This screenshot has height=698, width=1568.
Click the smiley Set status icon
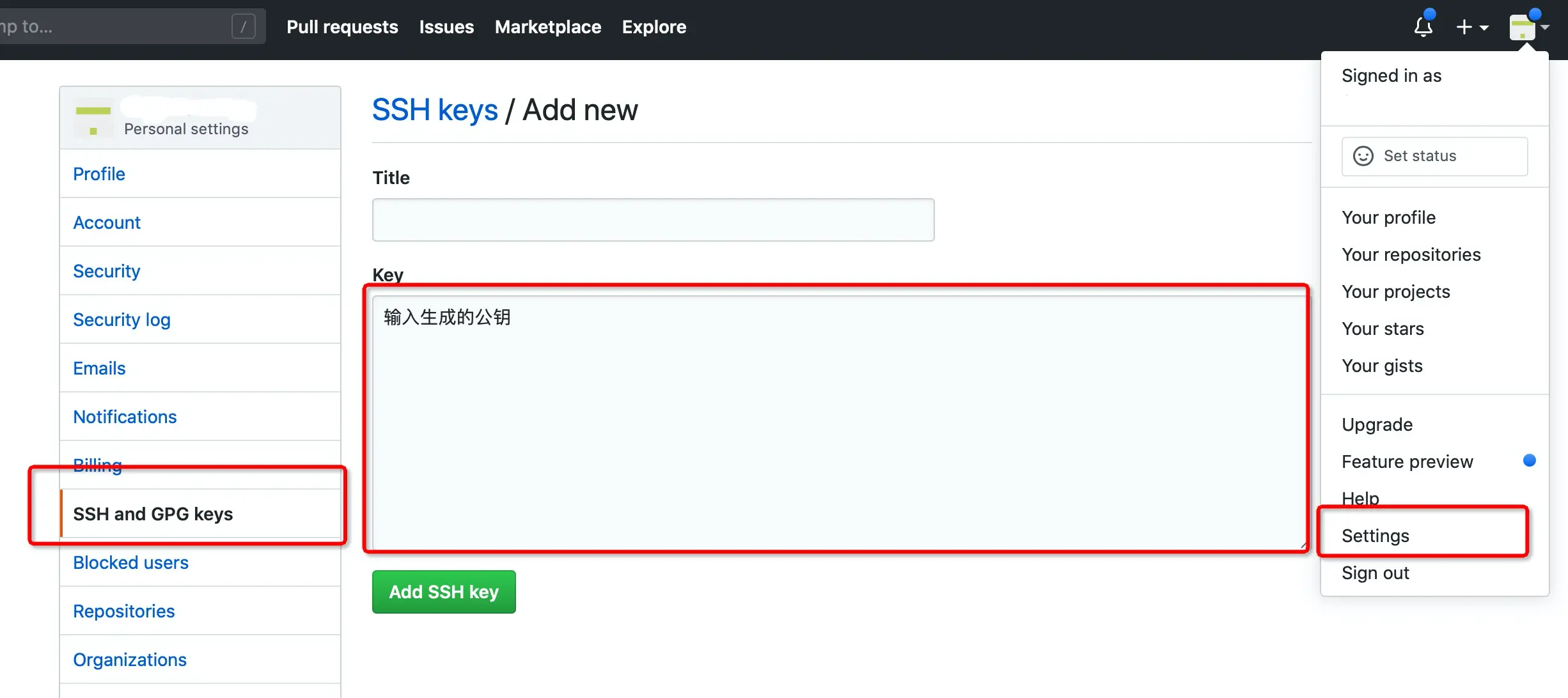[1363, 156]
